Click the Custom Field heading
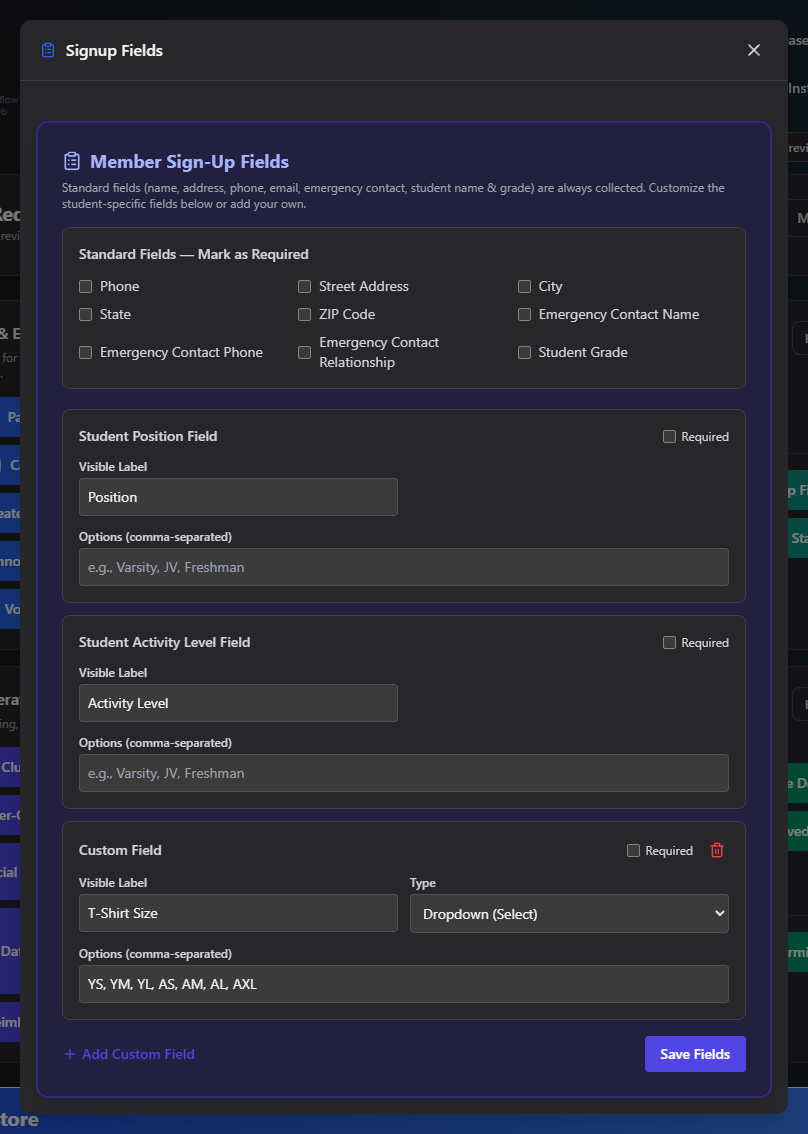This screenshot has width=808, height=1134. click(120, 850)
